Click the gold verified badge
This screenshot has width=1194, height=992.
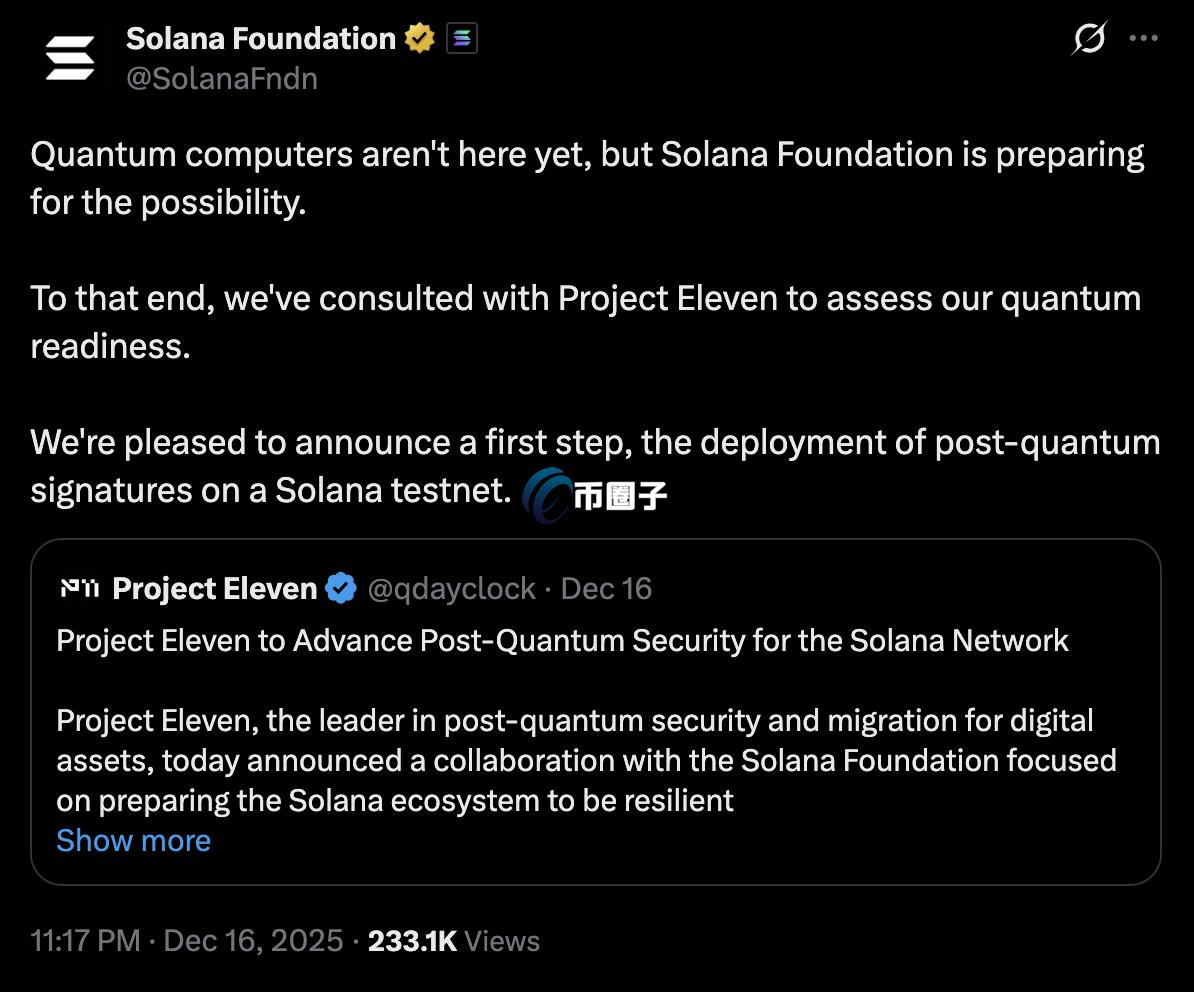(419, 39)
